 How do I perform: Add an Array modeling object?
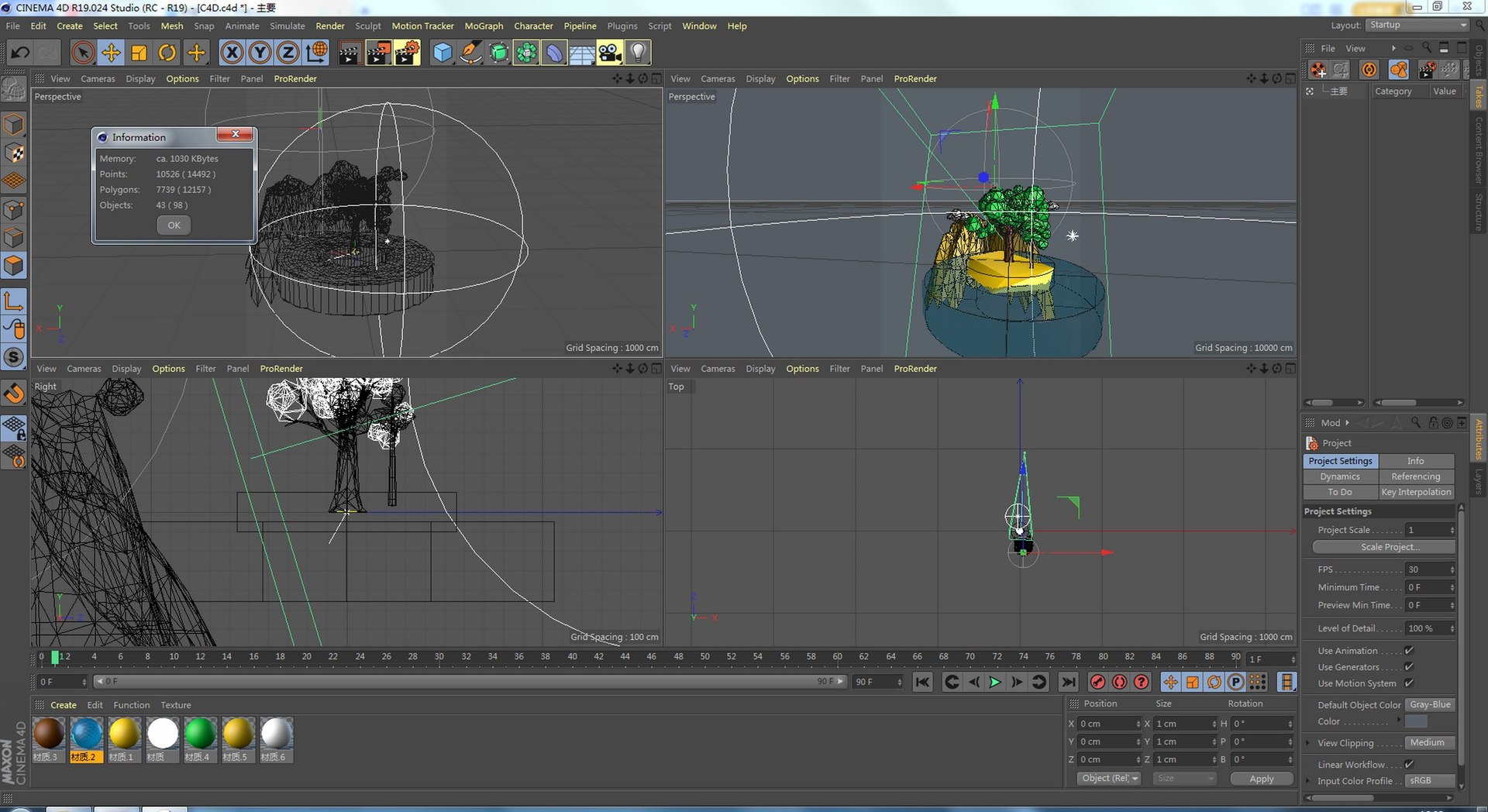pyautogui.click(x=526, y=53)
